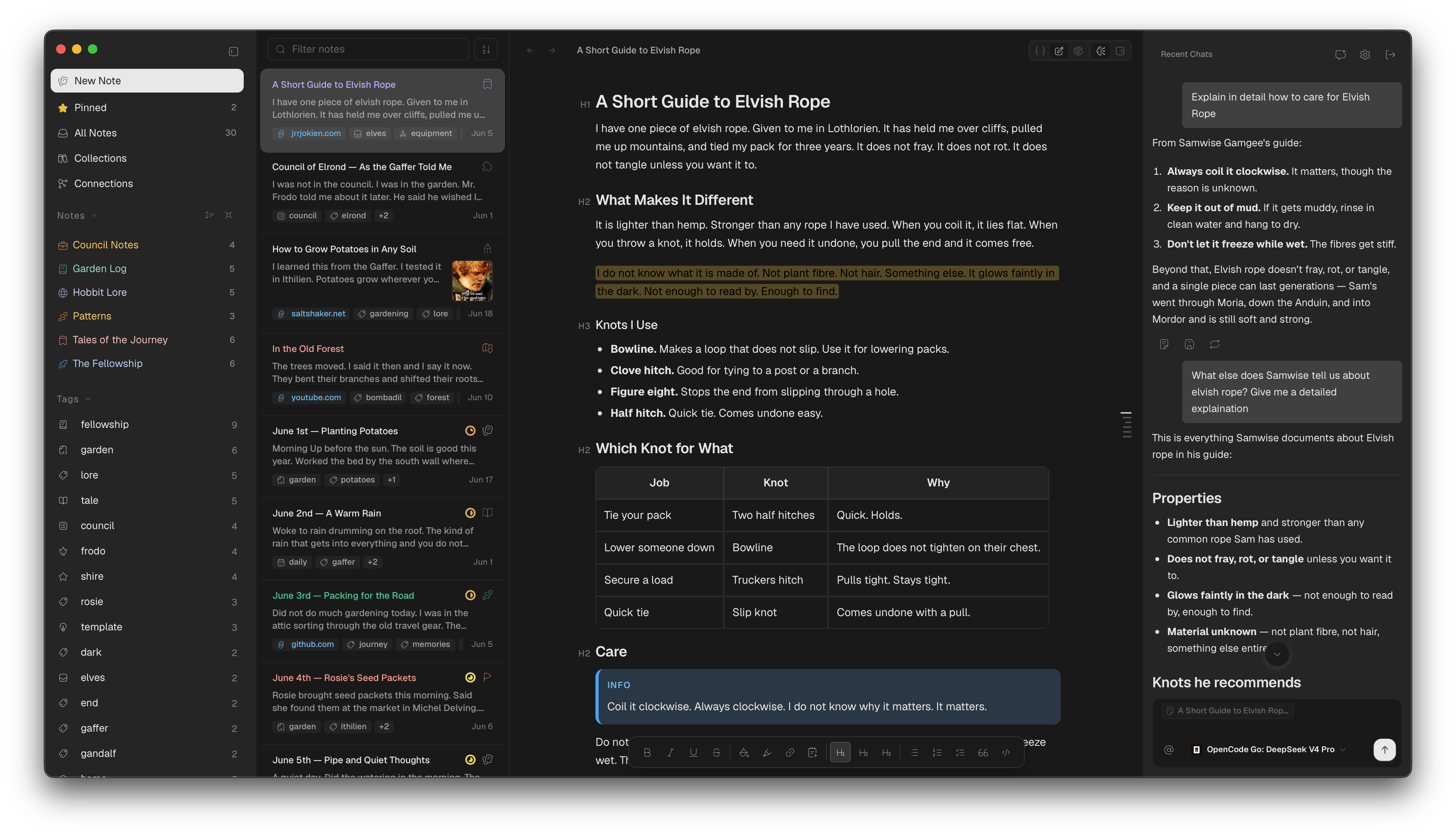
Task: Collapse the left sidebar with the panel icon
Action: [x=233, y=51]
